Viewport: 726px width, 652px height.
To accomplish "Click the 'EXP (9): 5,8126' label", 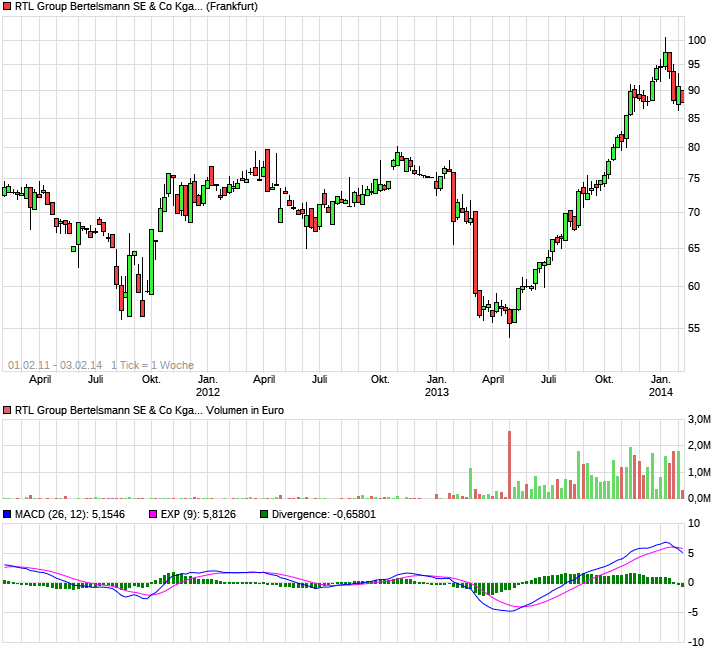I will [x=198, y=514].
